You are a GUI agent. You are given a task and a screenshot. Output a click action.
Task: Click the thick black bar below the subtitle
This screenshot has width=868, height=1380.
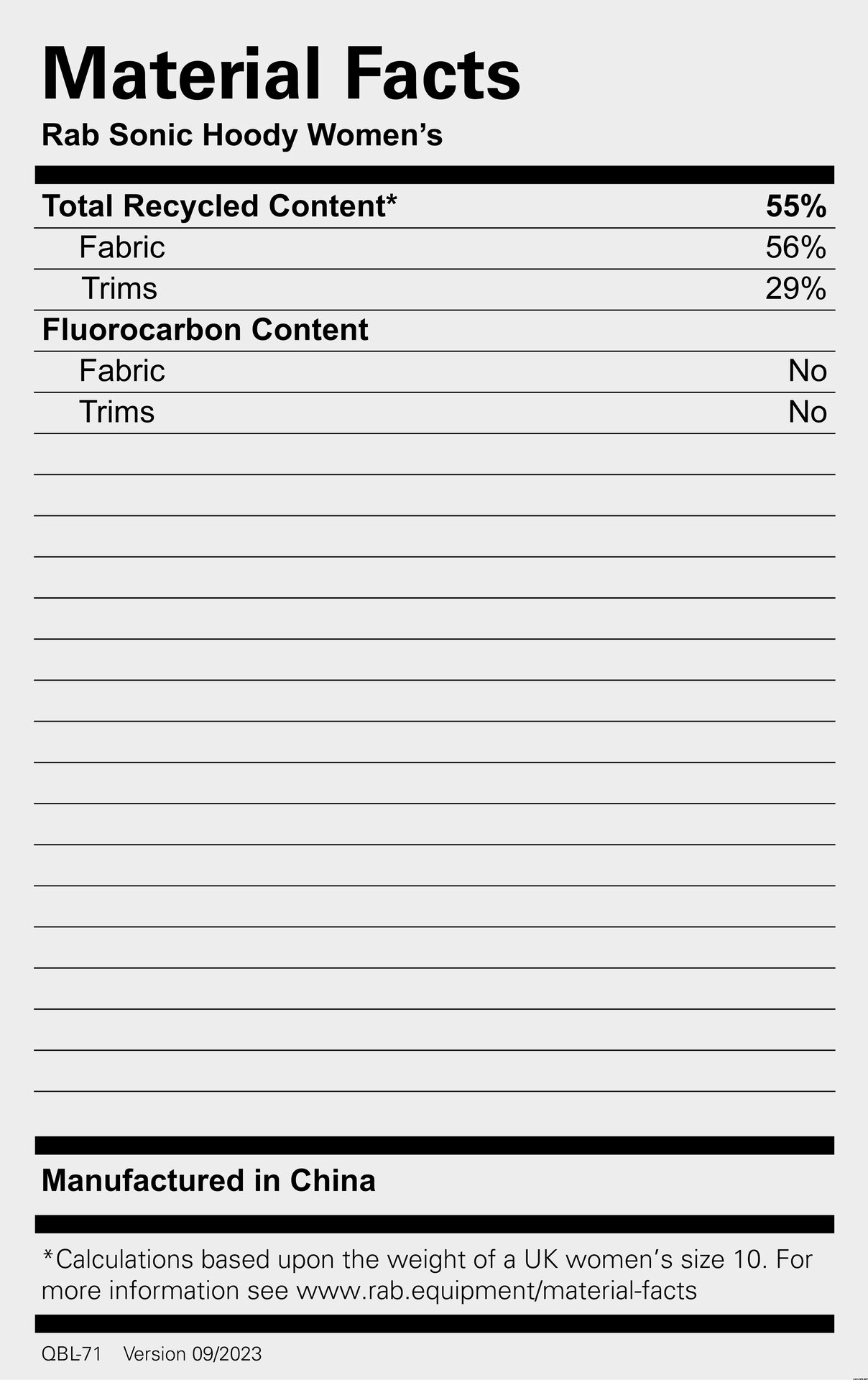pos(434,175)
